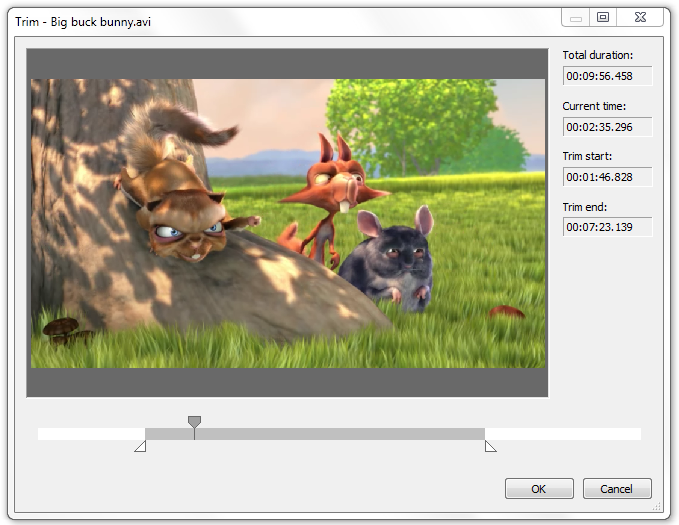Click the Total duration field 00:09:56.458

[607, 76]
